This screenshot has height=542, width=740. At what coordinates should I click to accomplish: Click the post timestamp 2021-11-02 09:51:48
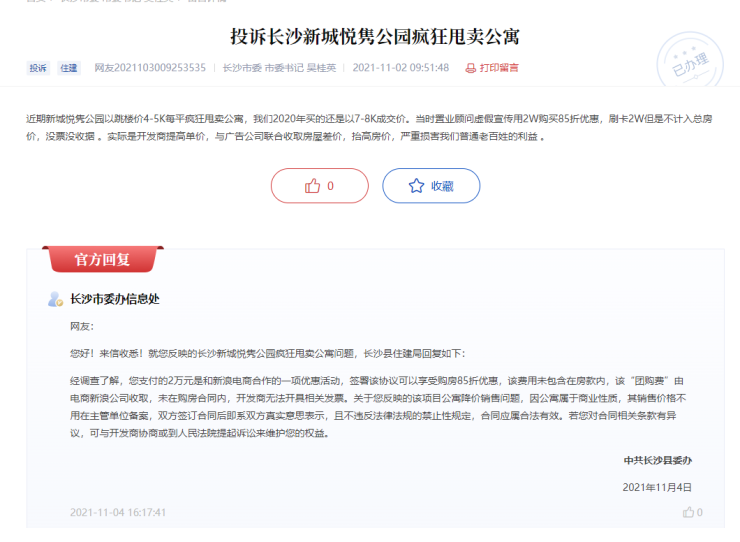(401, 68)
